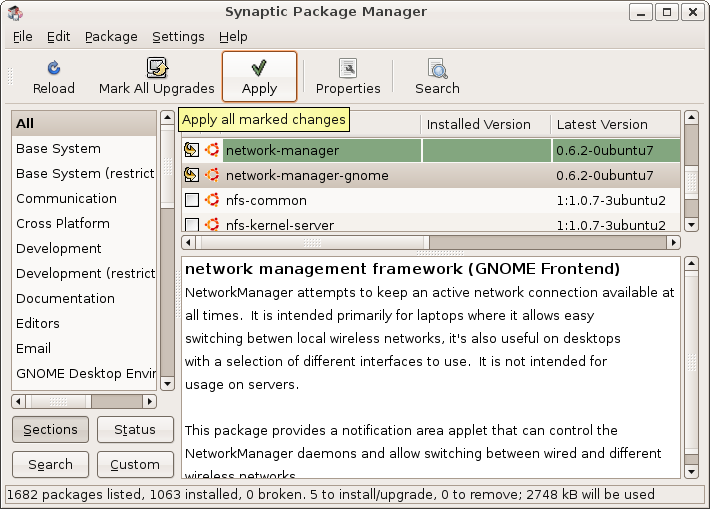Click description pane scroll down arrow
Image resolution: width=710 pixels, height=509 pixels.
click(x=691, y=472)
